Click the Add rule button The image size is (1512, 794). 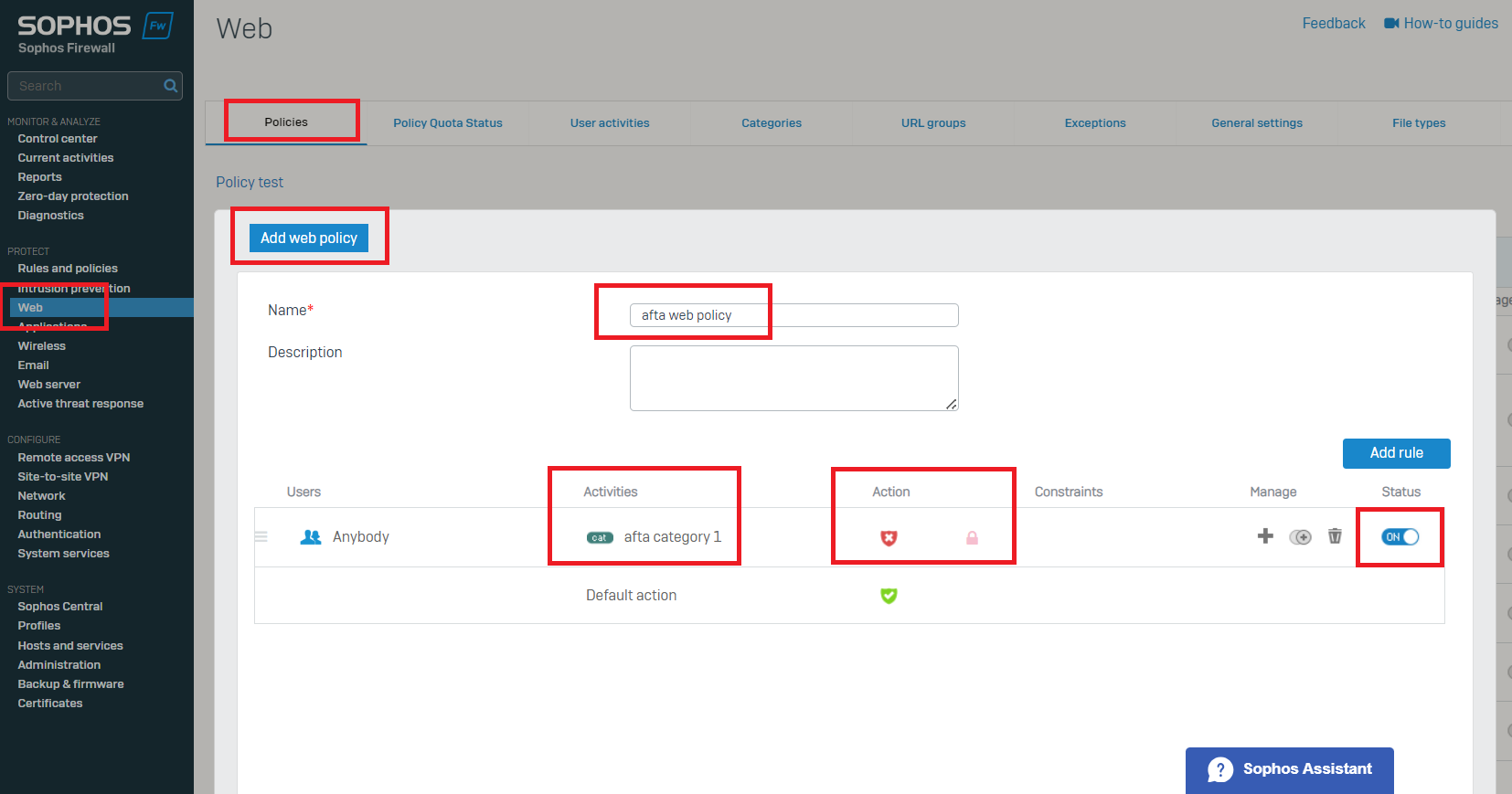tap(1396, 453)
